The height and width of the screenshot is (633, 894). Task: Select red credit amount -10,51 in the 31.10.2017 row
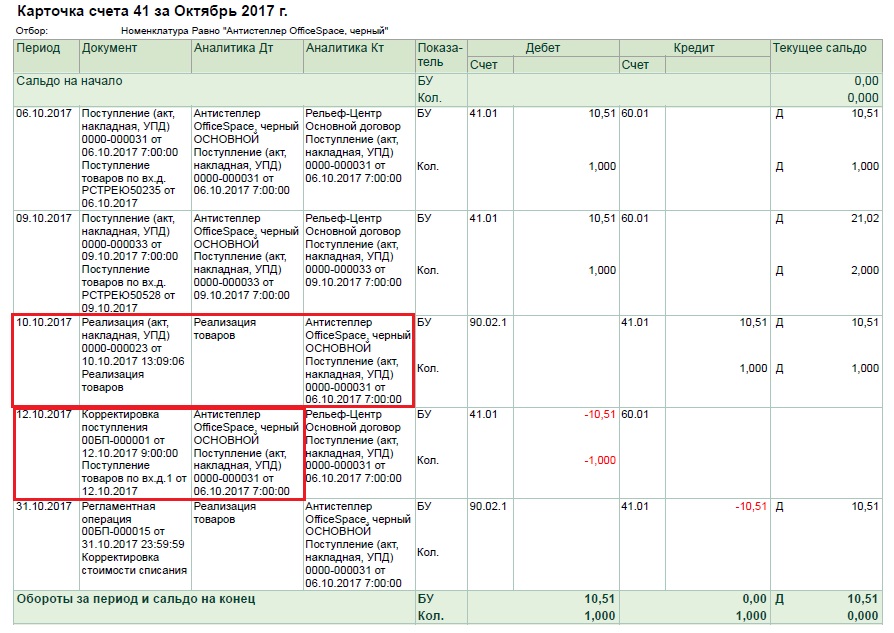pyautogui.click(x=751, y=506)
